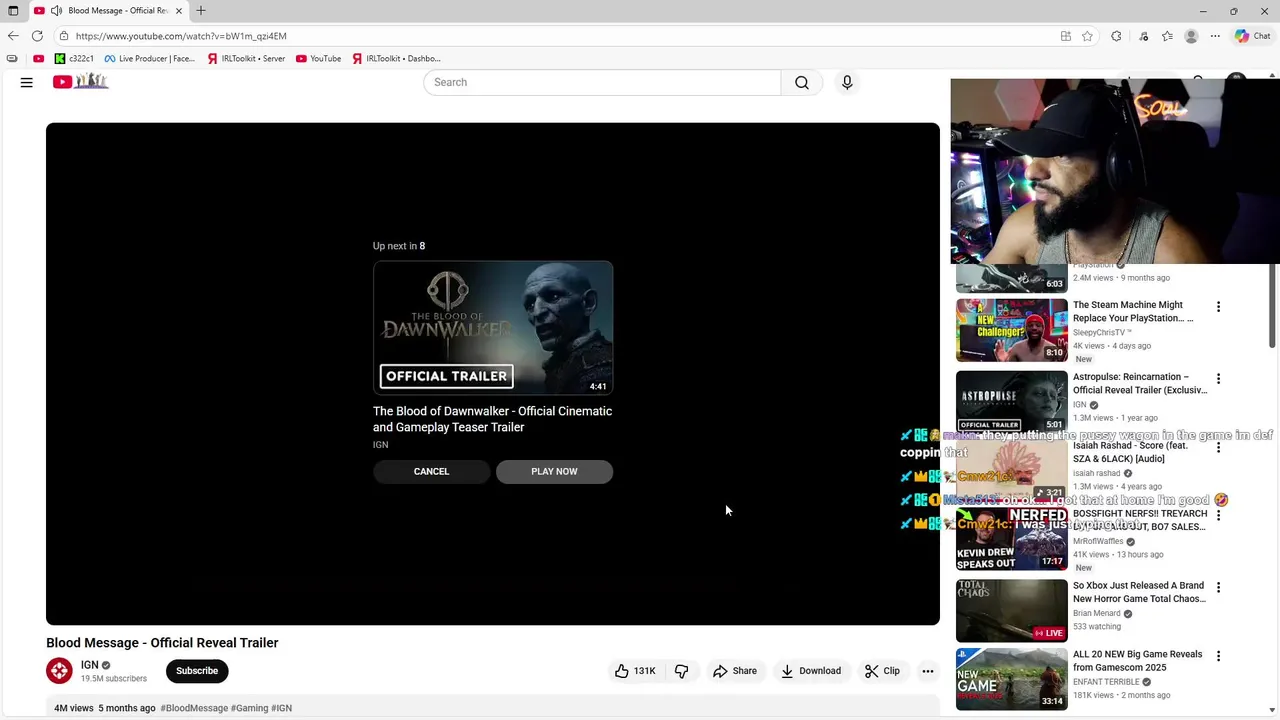This screenshot has width=1280, height=720.
Task: Open The Steam Machine video thumbnail
Action: 1011,330
